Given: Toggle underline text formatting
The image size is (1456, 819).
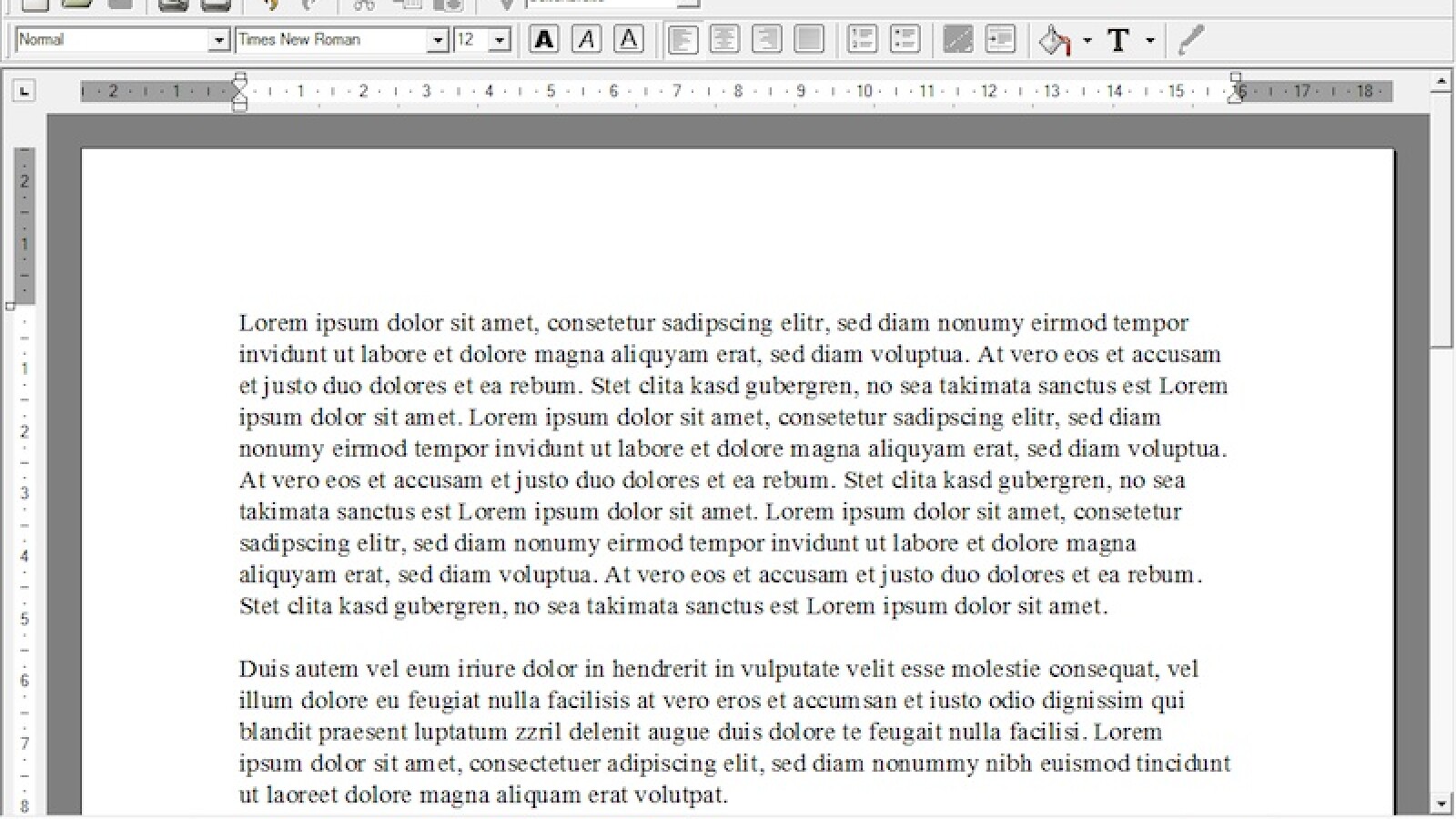Looking at the screenshot, I should (629, 40).
